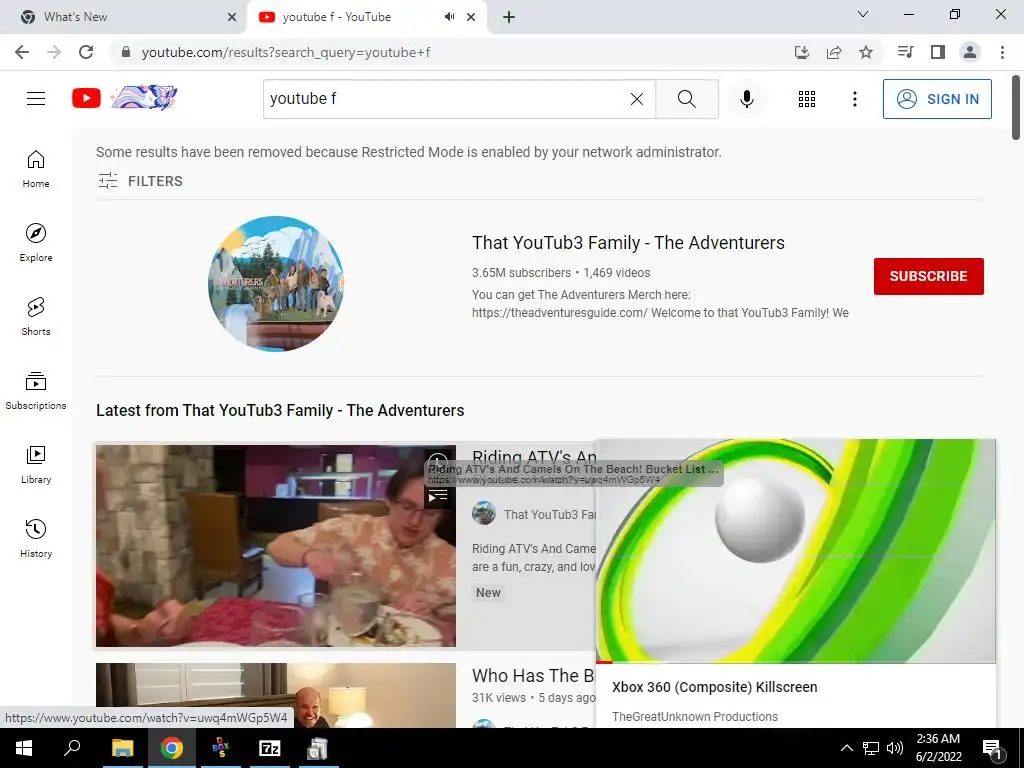
Task: Click the search magnifier button
Action: 686,99
